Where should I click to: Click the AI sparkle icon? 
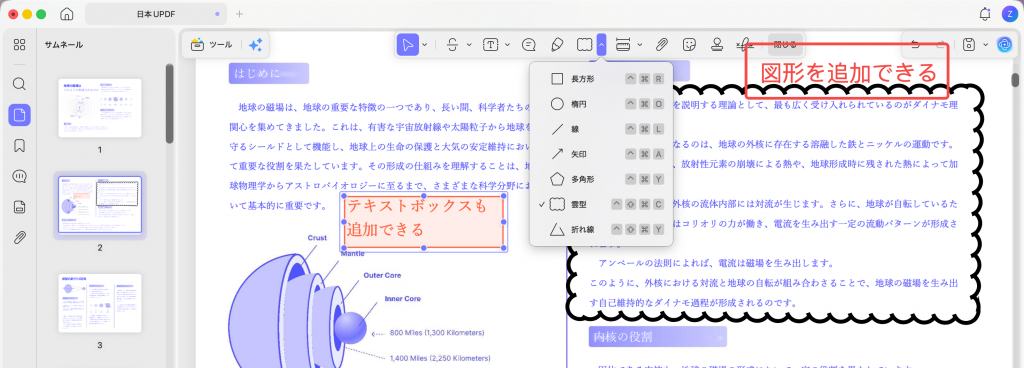point(255,44)
